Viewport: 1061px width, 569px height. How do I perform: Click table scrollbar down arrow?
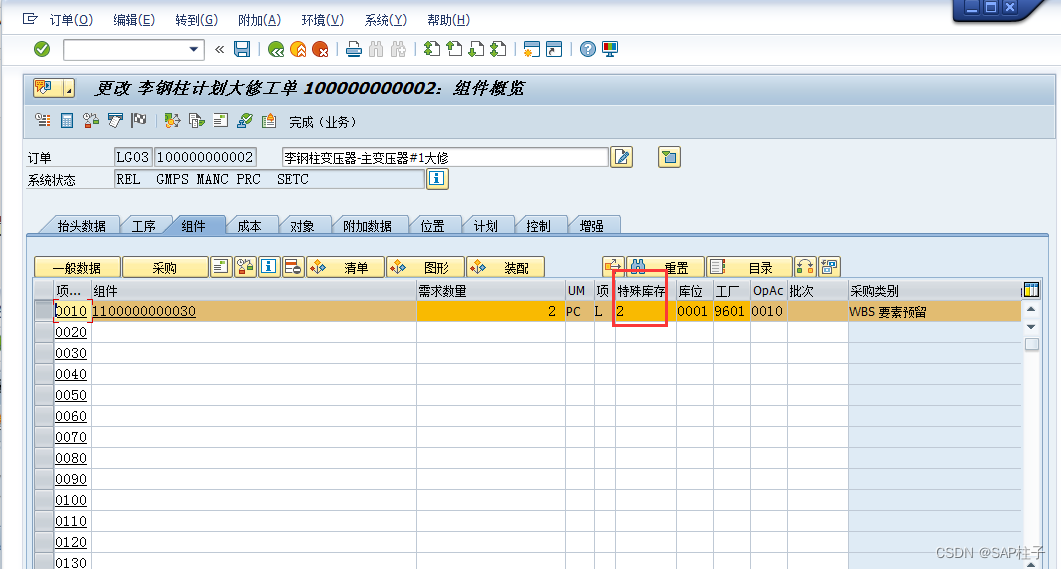tap(1031, 327)
